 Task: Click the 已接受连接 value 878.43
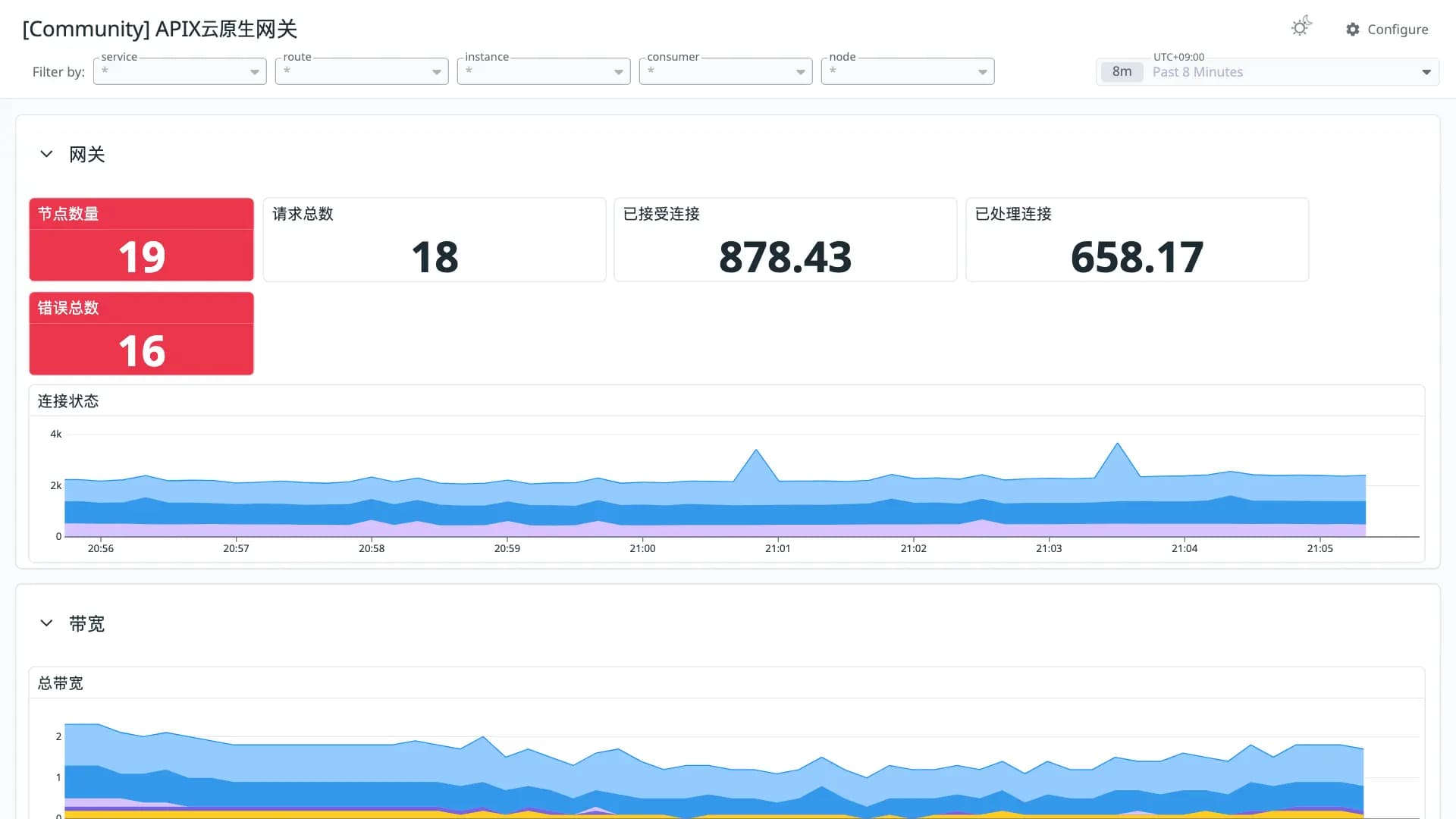tap(785, 257)
